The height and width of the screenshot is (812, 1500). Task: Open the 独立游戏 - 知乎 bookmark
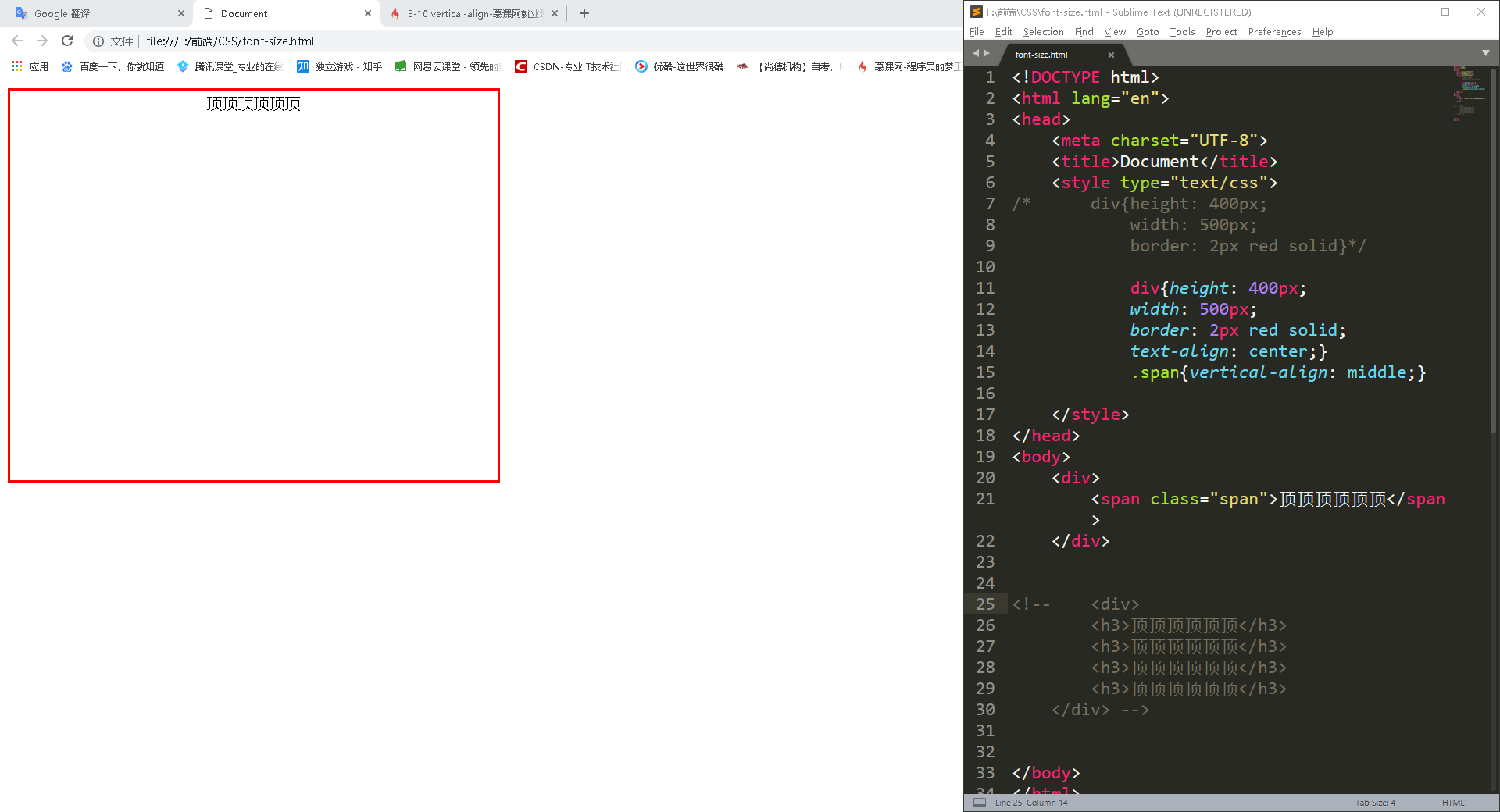[339, 67]
